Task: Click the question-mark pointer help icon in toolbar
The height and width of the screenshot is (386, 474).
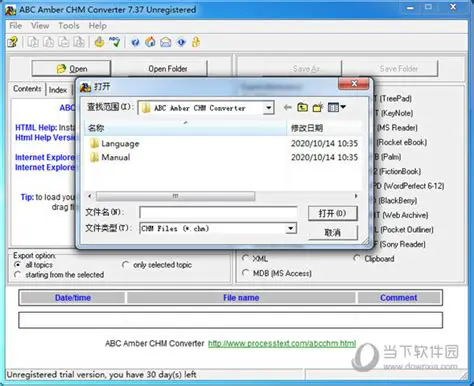Action: click(13, 42)
